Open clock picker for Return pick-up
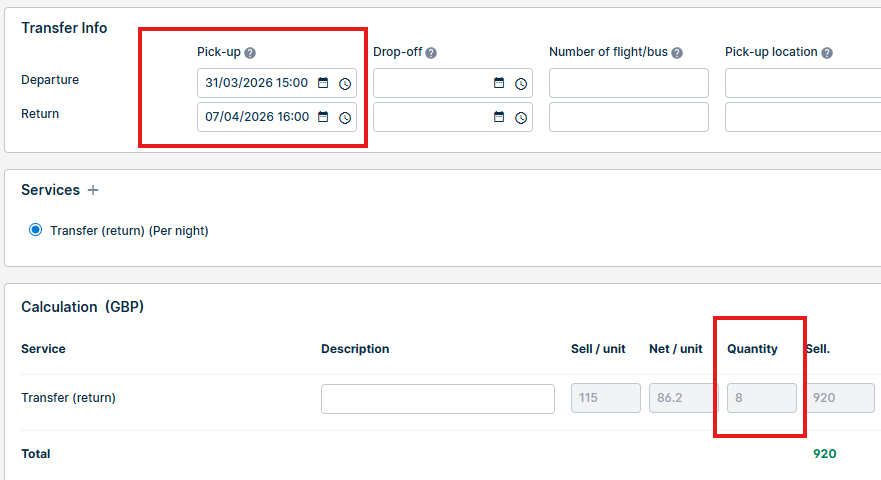 345,117
